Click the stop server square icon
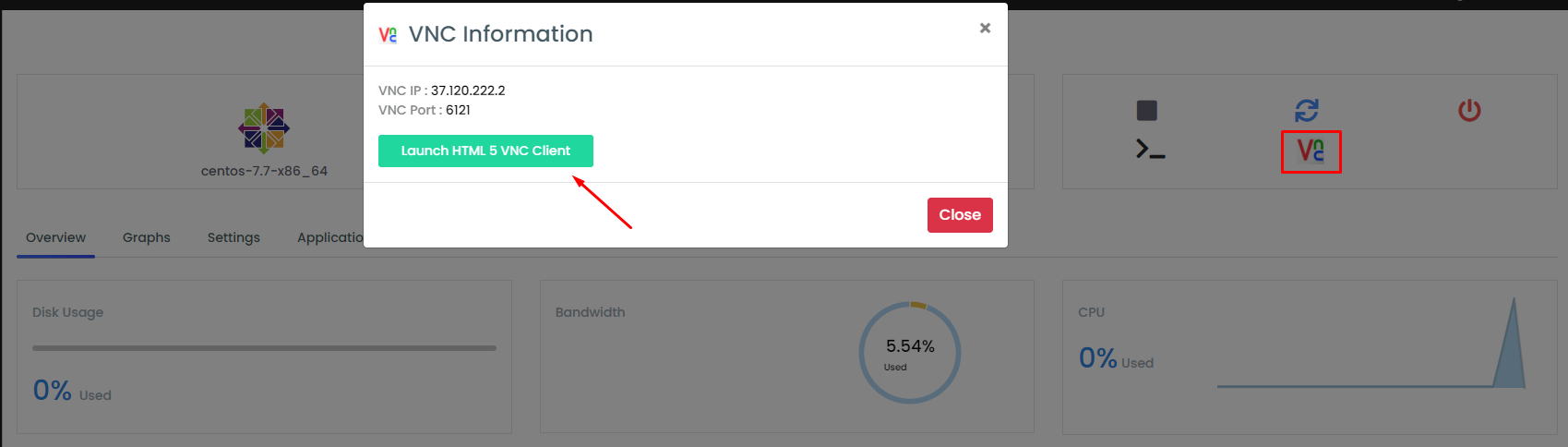 [1146, 111]
